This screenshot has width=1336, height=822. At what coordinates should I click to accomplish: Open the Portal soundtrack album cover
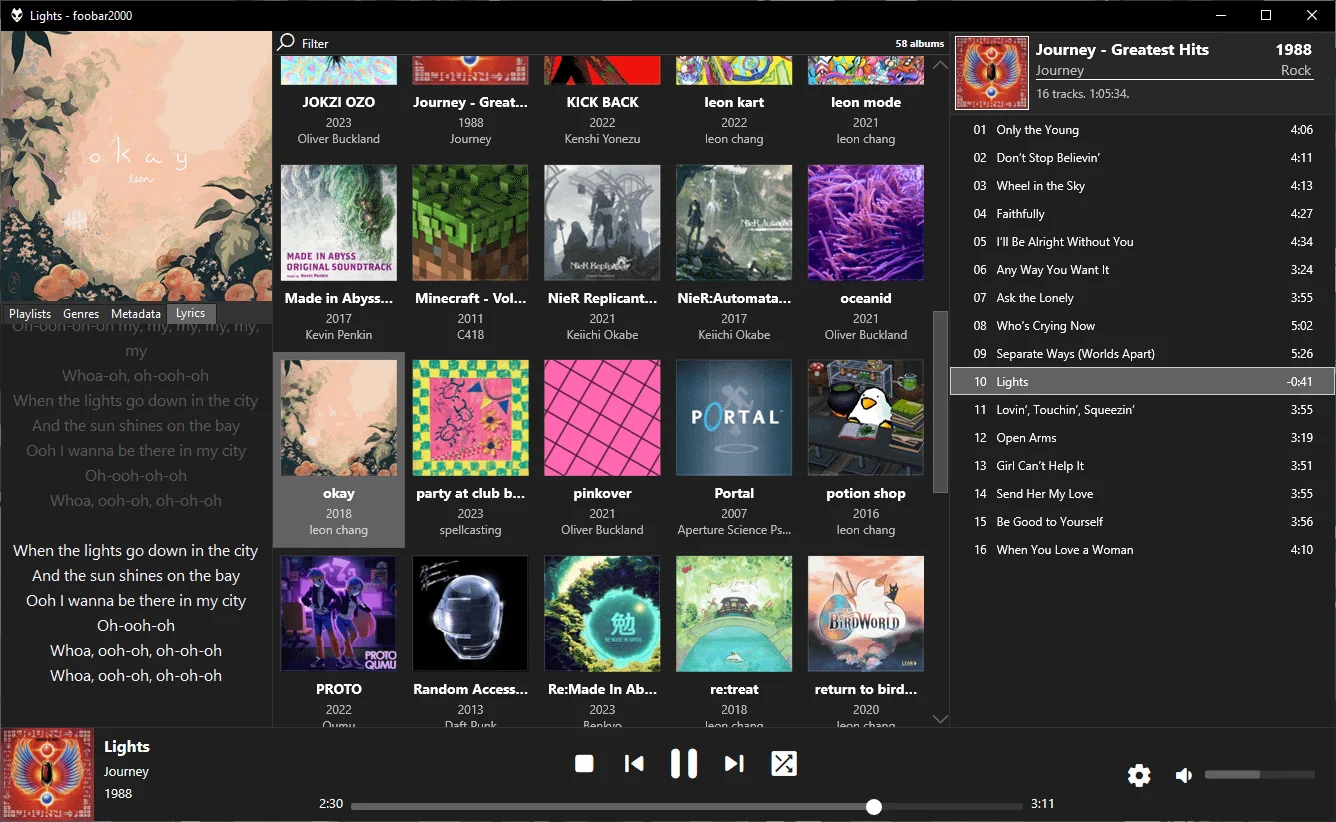click(x=734, y=417)
